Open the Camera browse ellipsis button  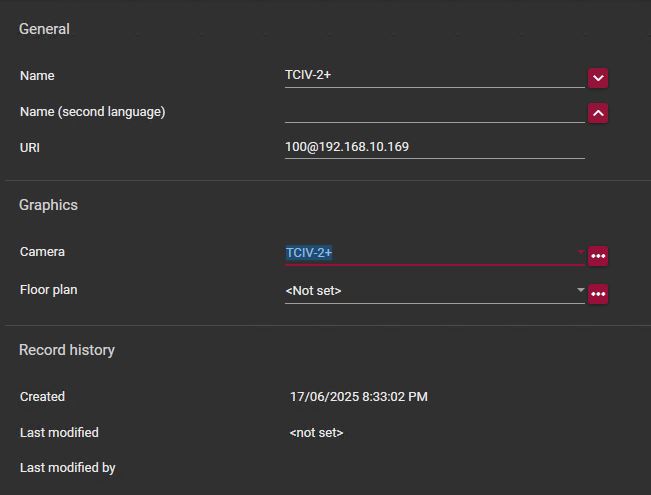tap(598, 256)
